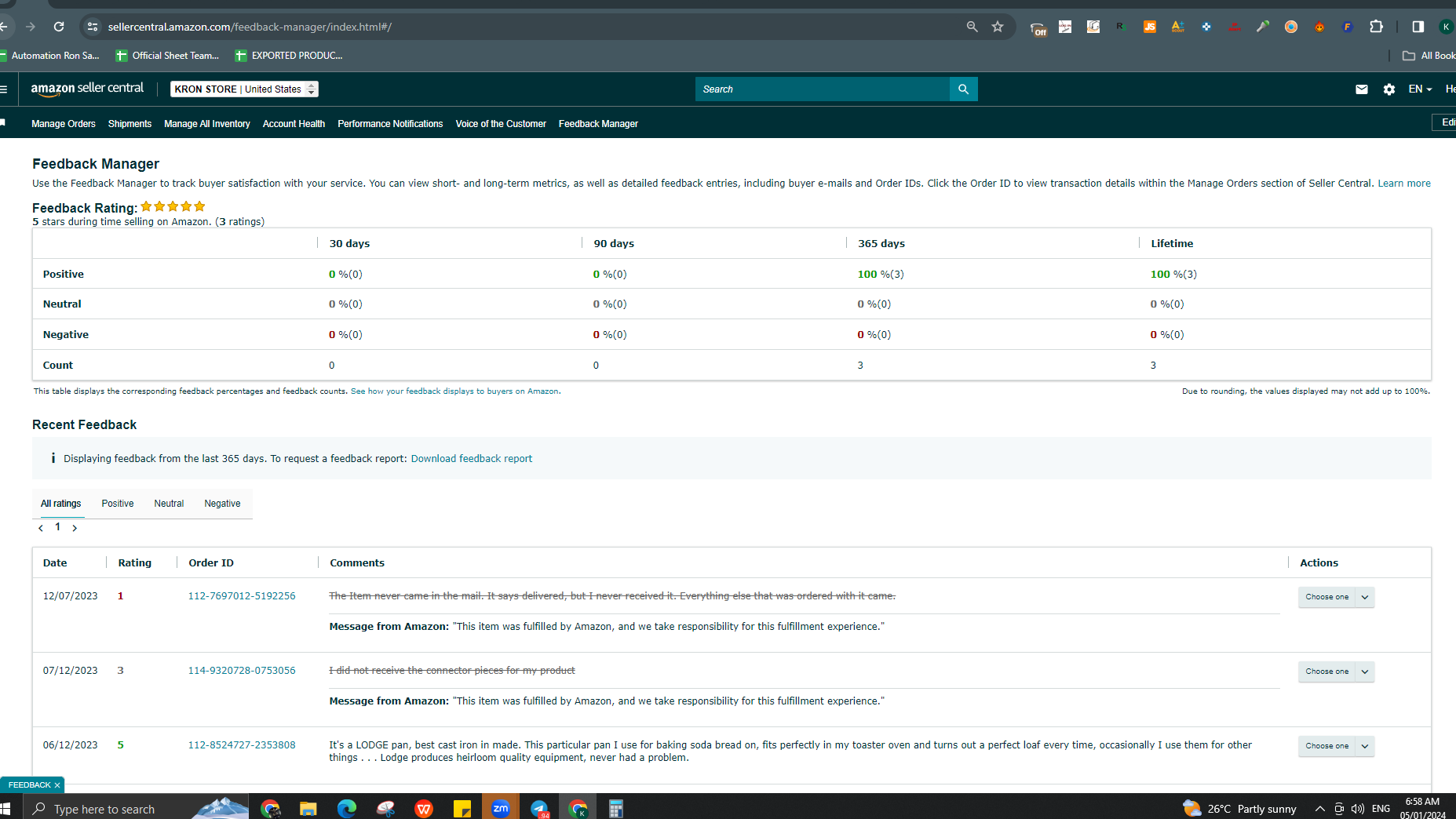
Task: Open order 114-9320728-0753056 link
Action: [242, 671]
